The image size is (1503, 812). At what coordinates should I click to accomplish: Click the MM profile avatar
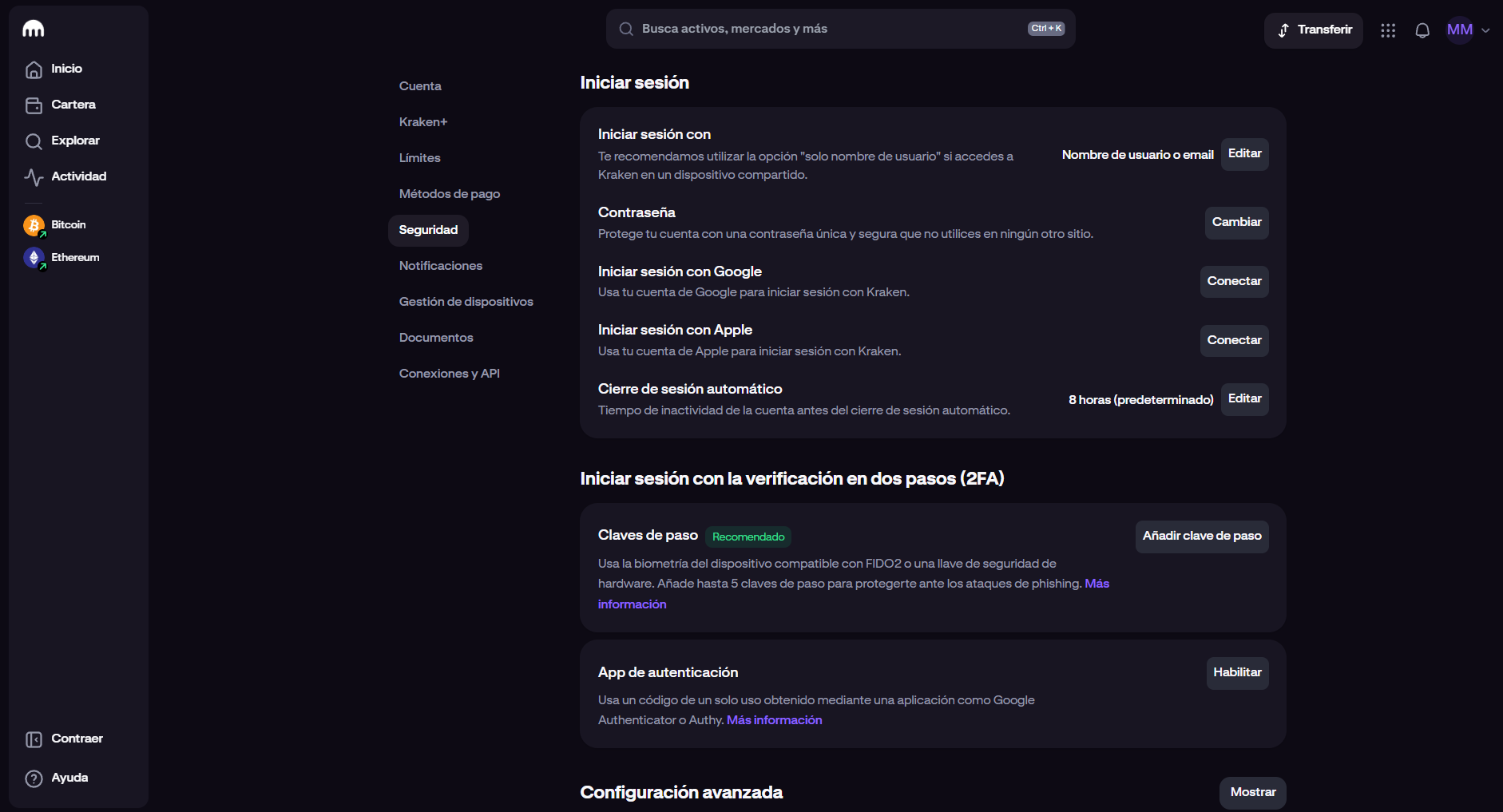pyautogui.click(x=1460, y=30)
